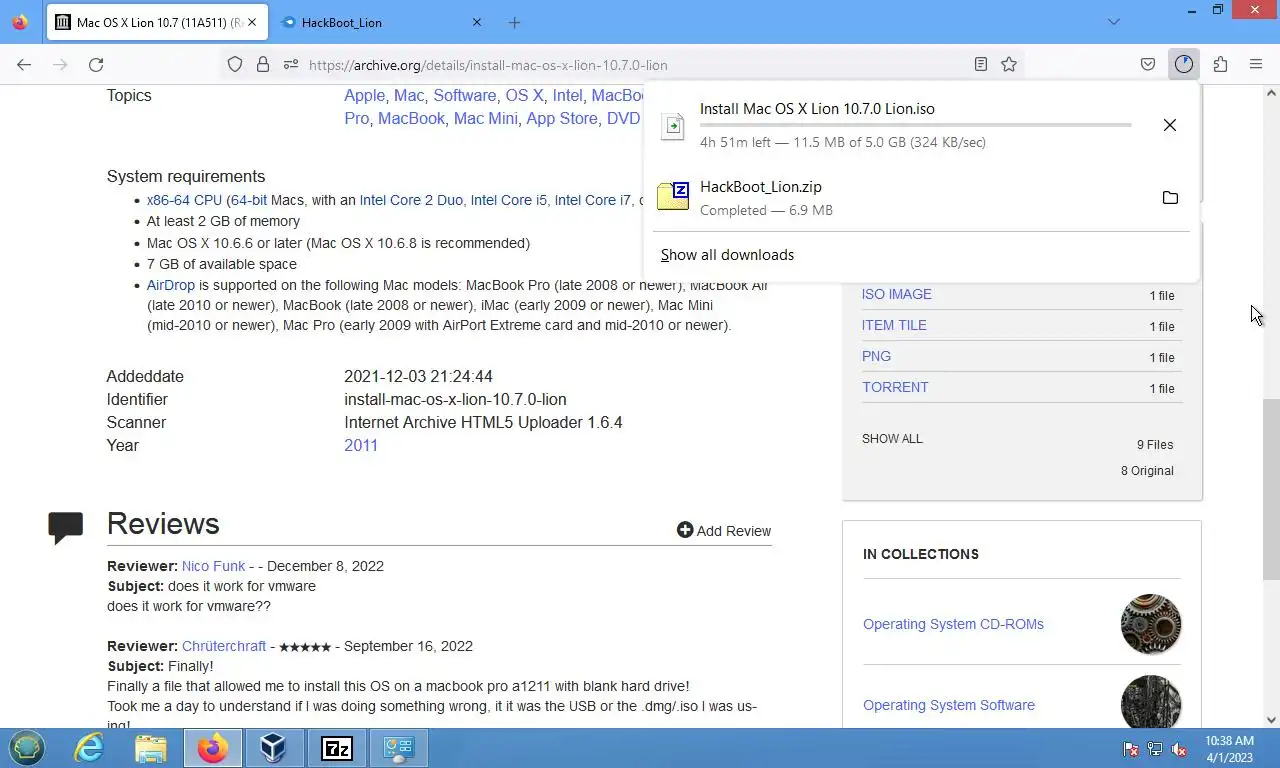Screen dimensions: 1280x768
Task: Open the Control Panel taskbar icon
Action: (x=398, y=747)
